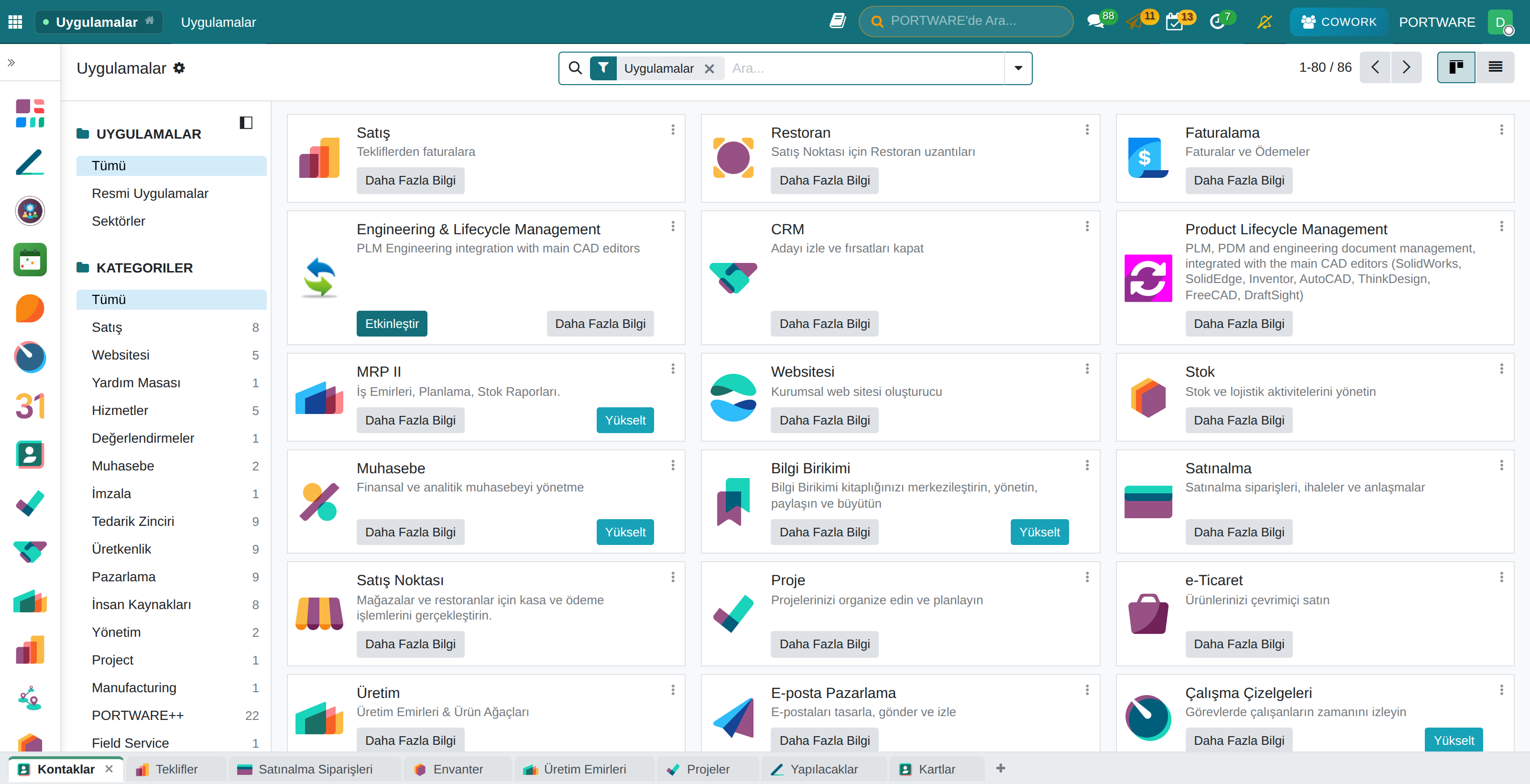
Task: Open the Satış card options menu
Action: click(673, 130)
